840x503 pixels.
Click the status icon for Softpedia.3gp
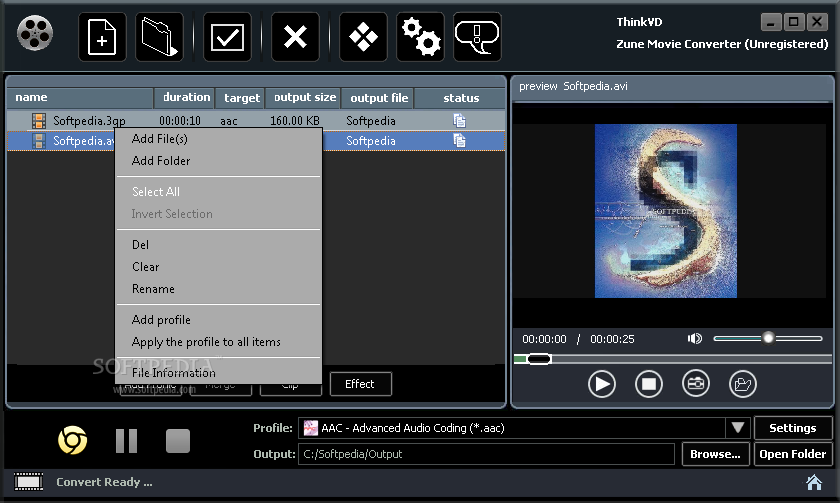coord(459,121)
